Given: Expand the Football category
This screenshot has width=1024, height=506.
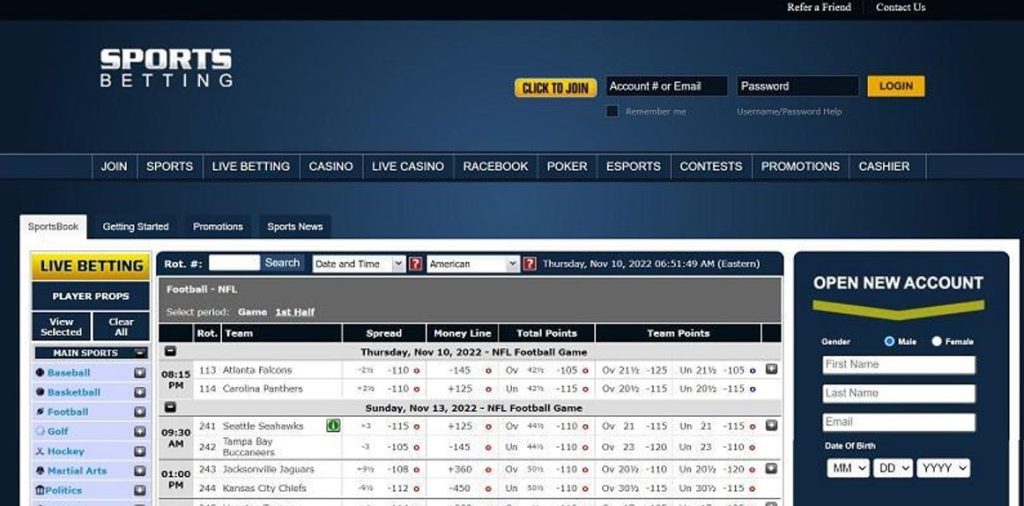Looking at the screenshot, I should coord(140,412).
